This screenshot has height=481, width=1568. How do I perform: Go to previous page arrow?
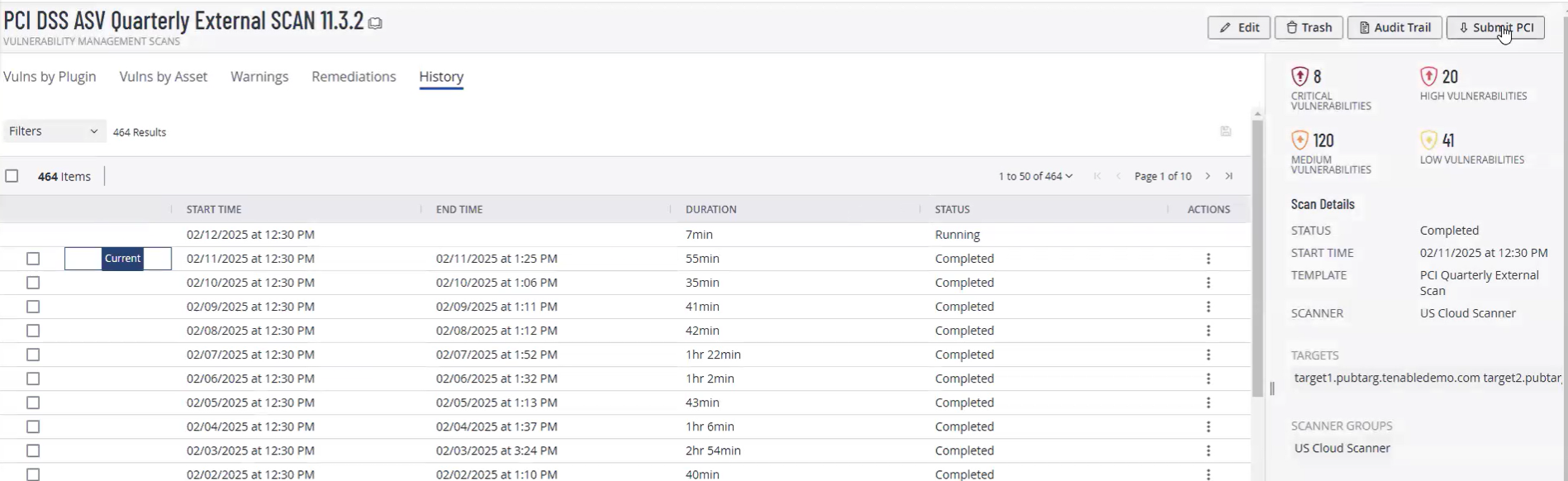(x=1119, y=176)
